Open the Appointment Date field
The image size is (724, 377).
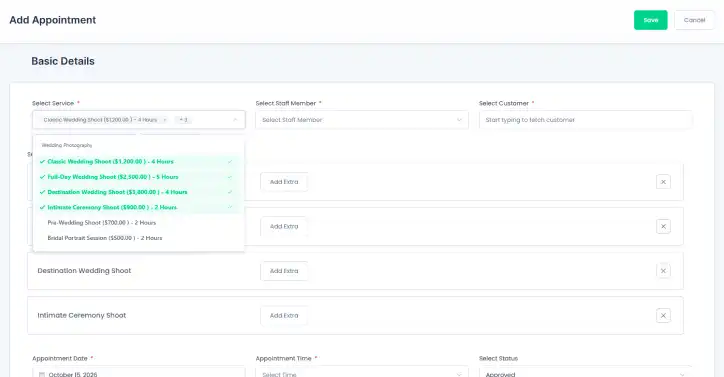[x=139, y=372]
